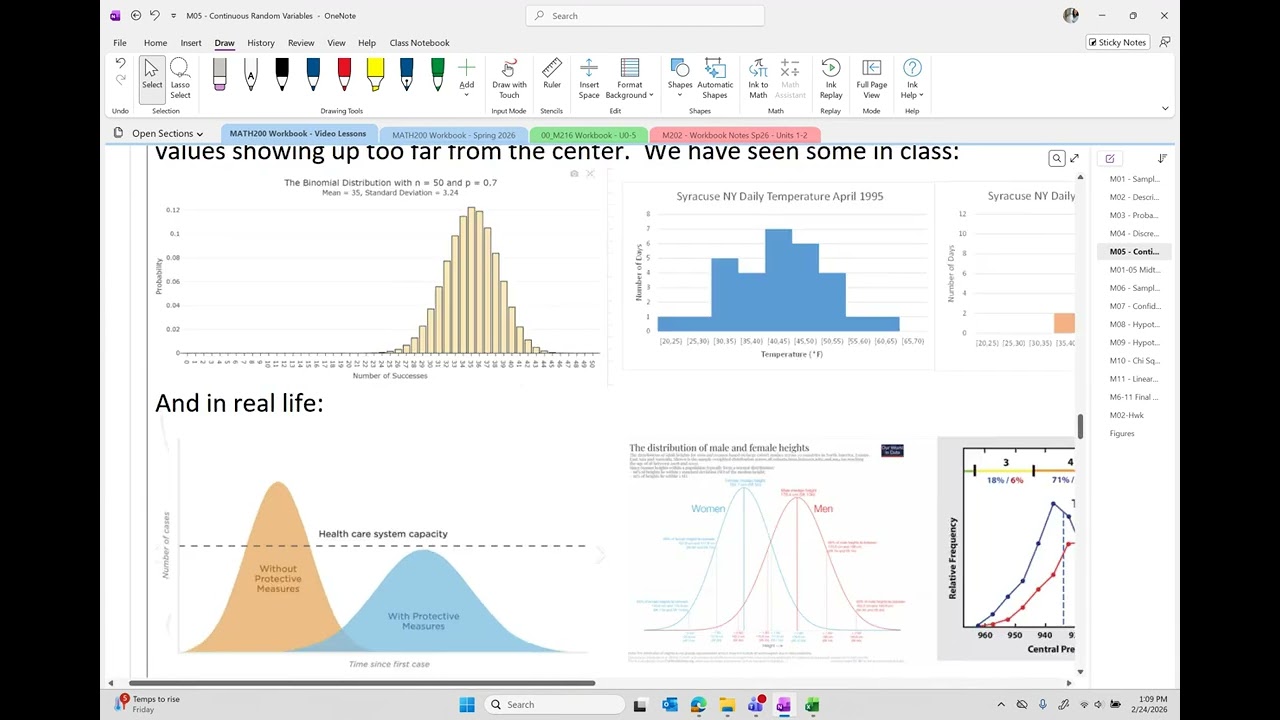Pick the eraser drawing tool
1280x720 pixels.
tap(220, 75)
